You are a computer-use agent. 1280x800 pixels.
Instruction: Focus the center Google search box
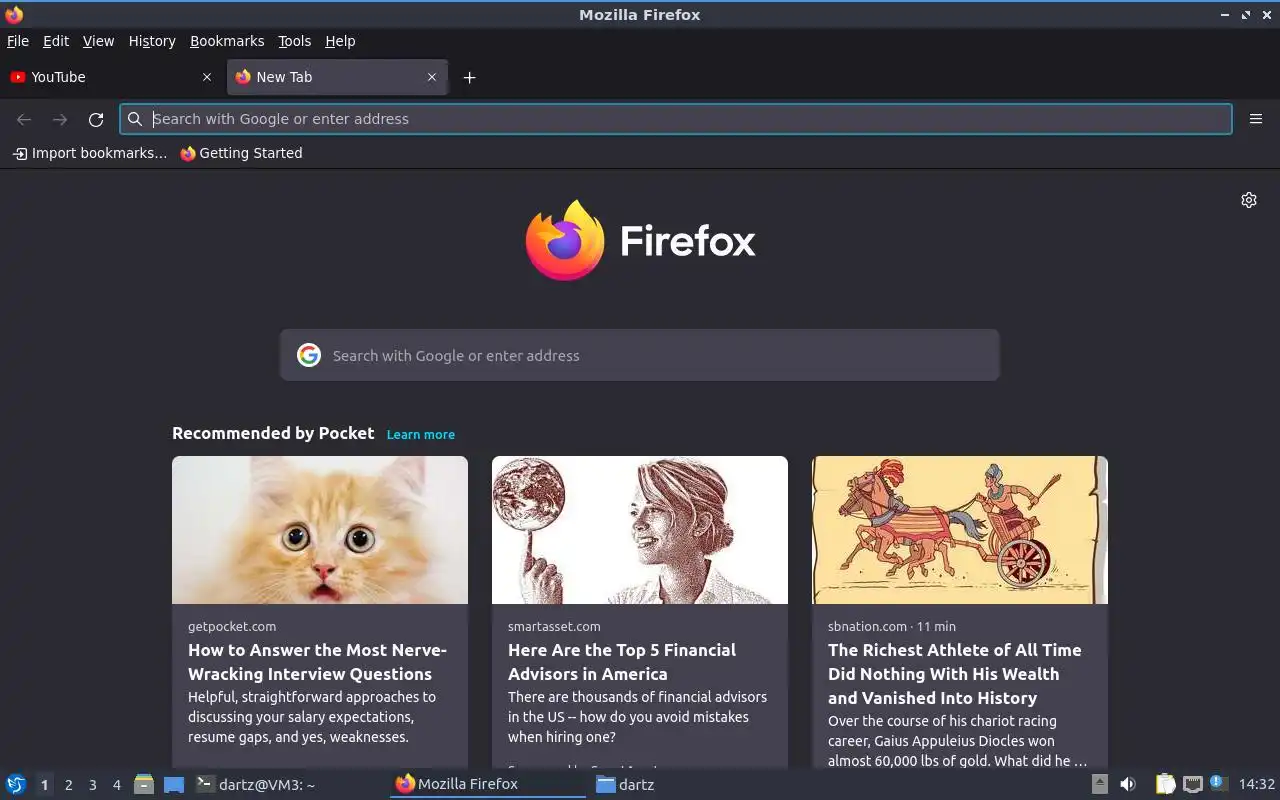point(640,355)
